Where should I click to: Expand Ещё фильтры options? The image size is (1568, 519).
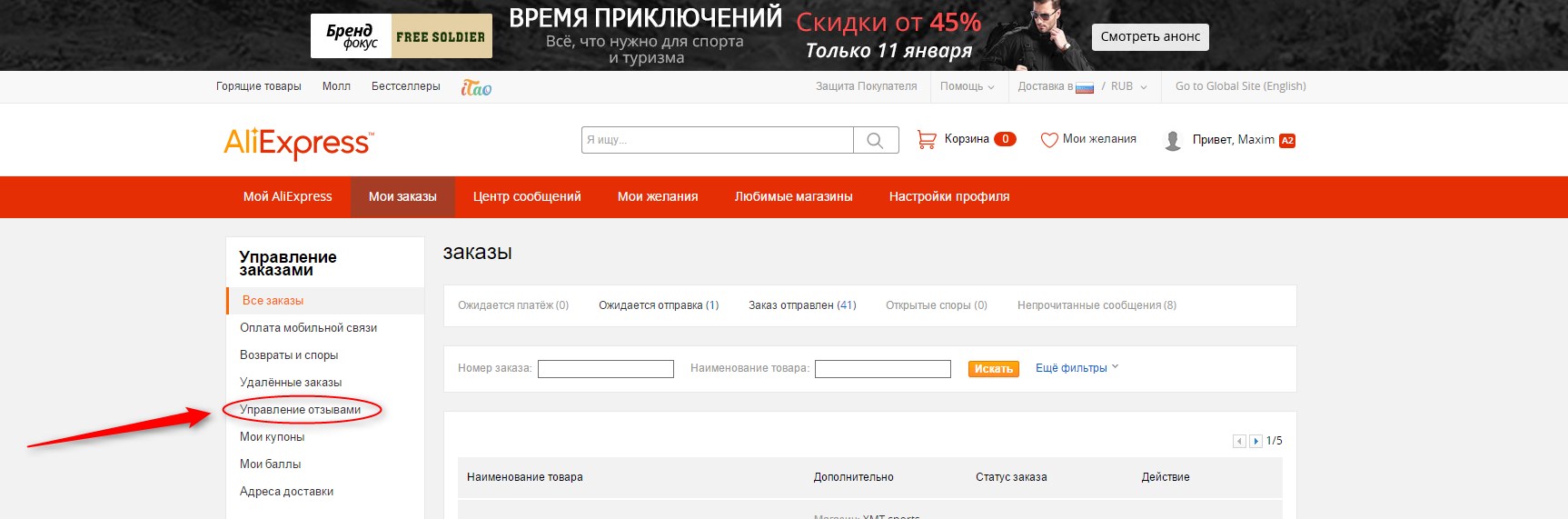1077,368
